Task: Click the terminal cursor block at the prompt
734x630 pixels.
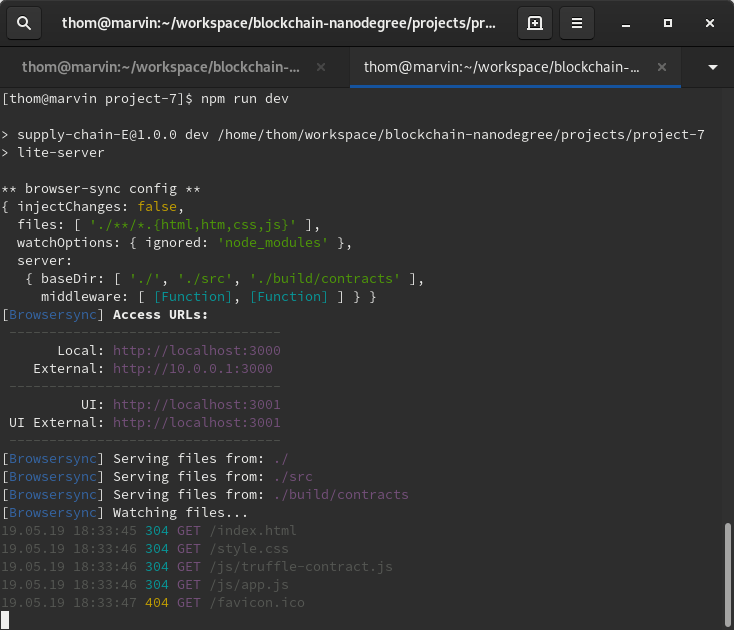Action: (5, 620)
